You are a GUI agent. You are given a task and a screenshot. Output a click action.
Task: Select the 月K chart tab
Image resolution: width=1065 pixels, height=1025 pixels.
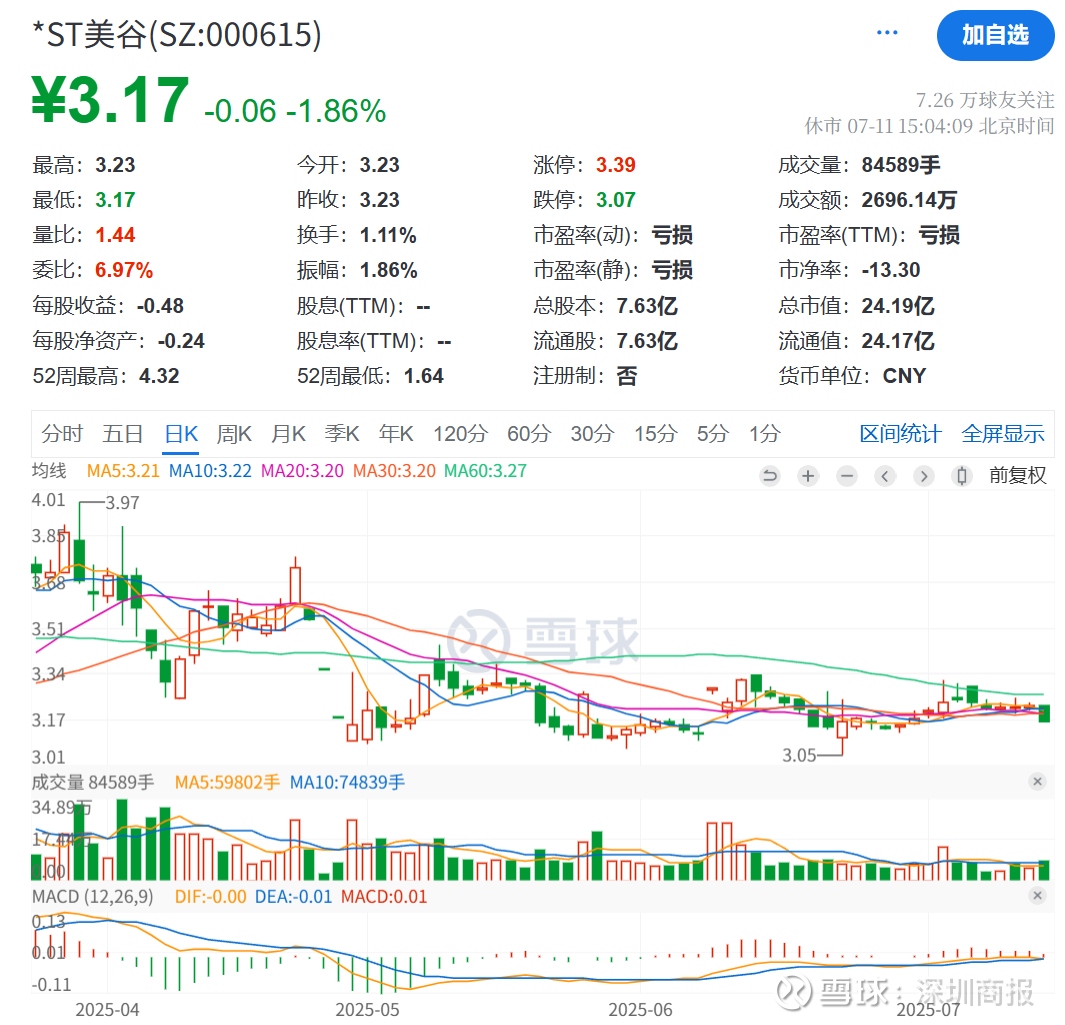288,433
